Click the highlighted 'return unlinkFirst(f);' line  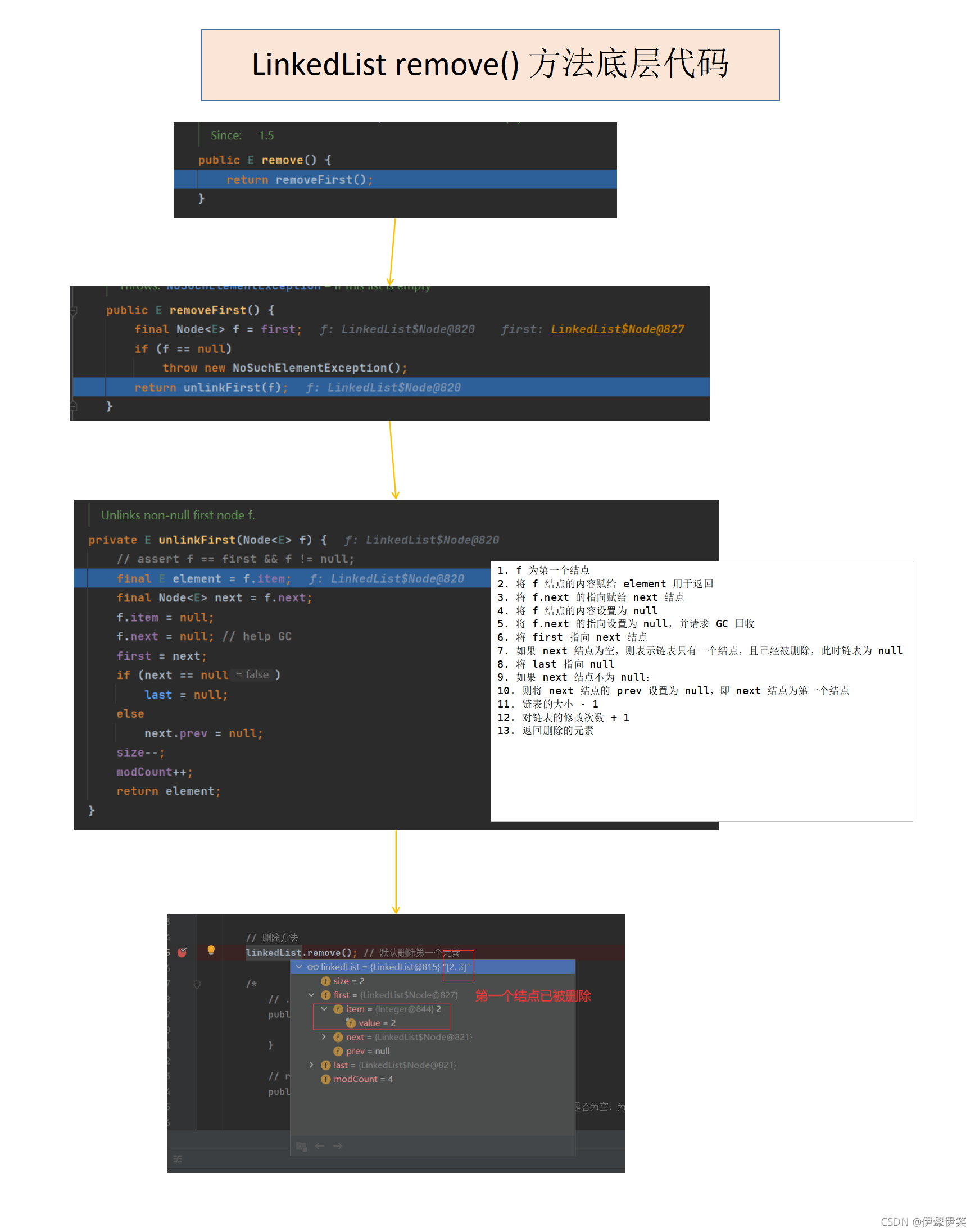pyautogui.click(x=391, y=387)
